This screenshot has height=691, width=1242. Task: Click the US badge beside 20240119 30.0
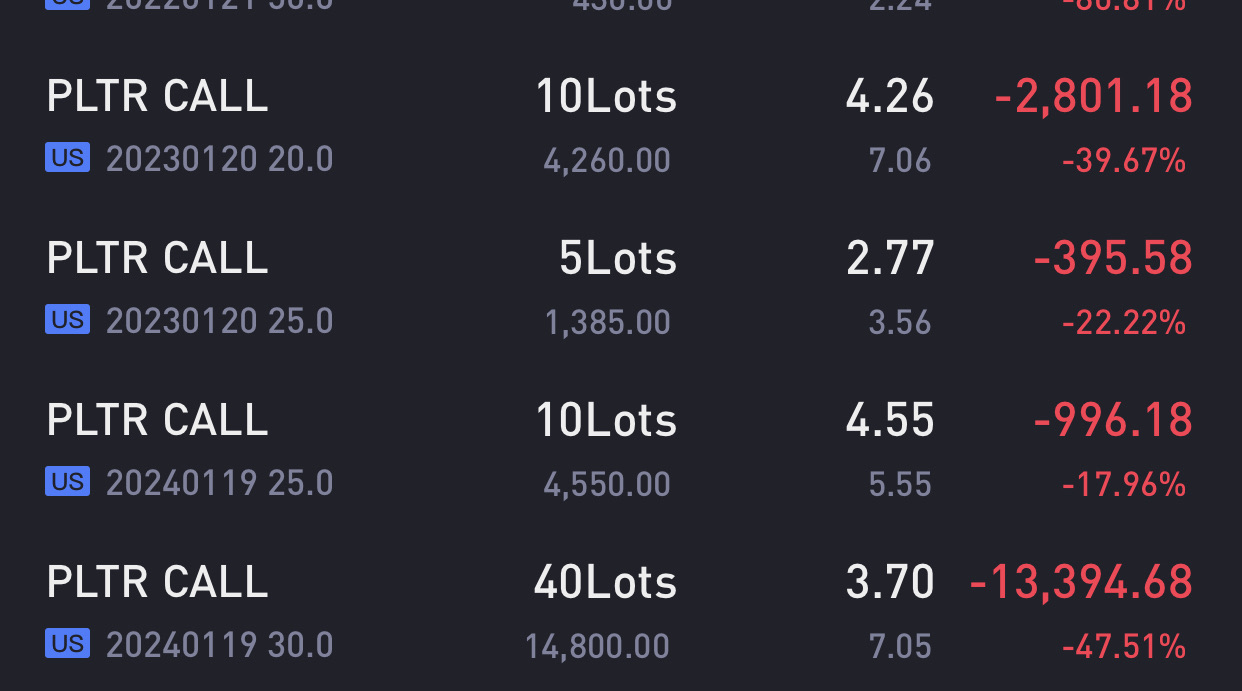(67, 643)
